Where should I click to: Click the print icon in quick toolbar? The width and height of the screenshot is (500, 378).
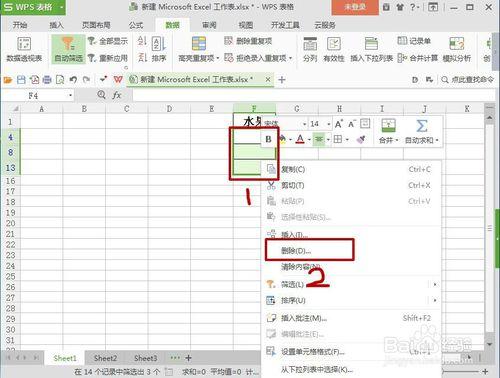(x=47, y=80)
